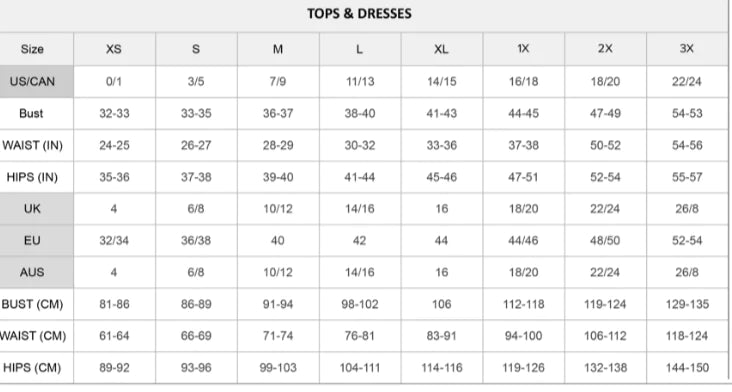
Task: Select the M column header cell
Action: pos(278,49)
